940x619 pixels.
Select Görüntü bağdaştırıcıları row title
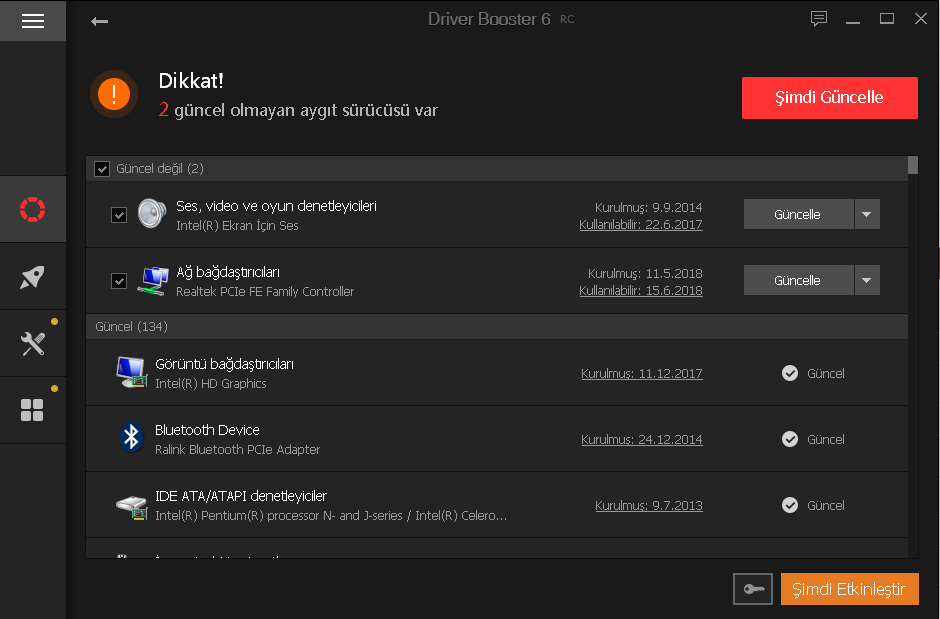pos(224,364)
